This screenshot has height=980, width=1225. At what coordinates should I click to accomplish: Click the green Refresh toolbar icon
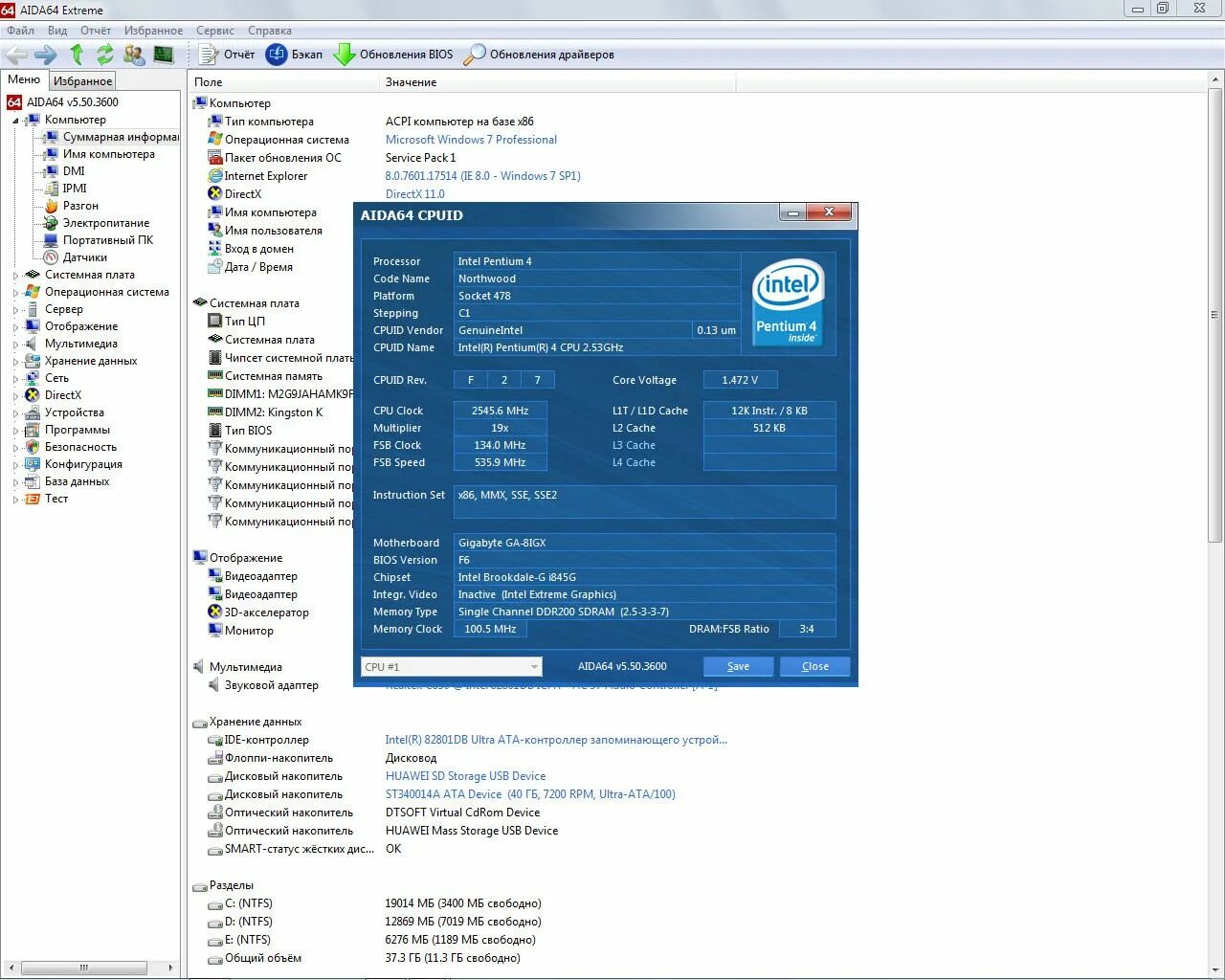[x=105, y=55]
